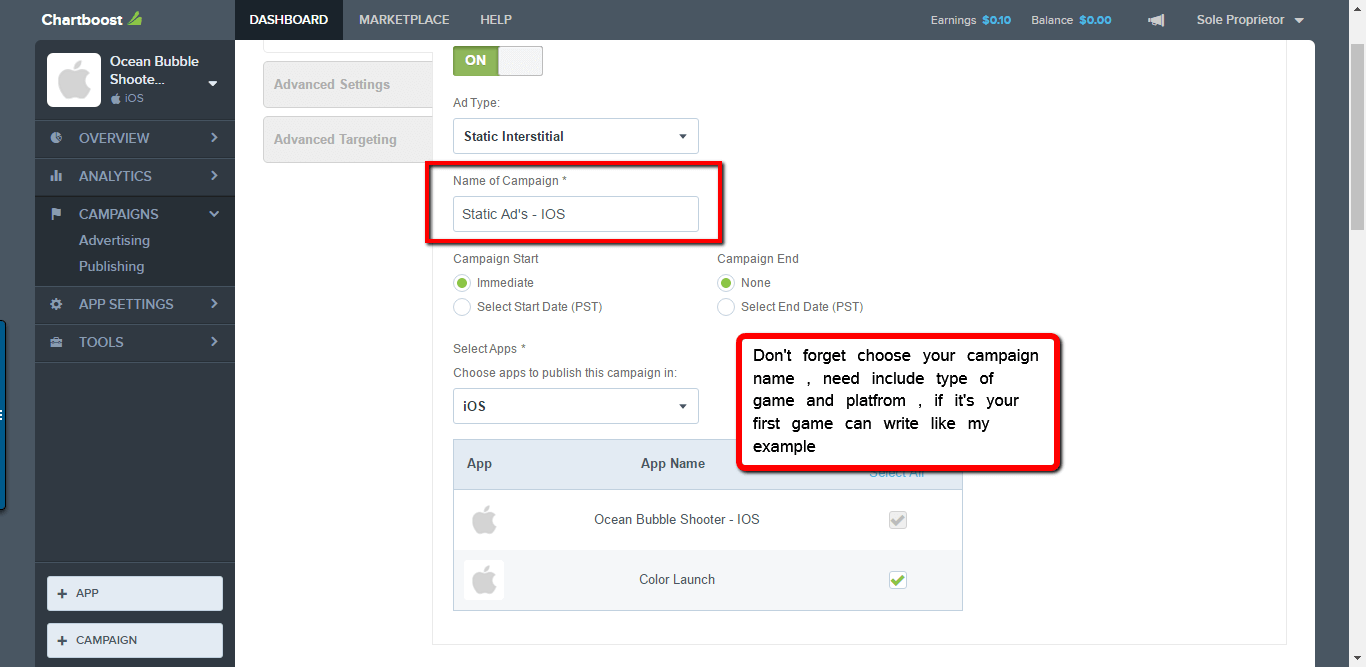Click the megaphone announcements icon
The height and width of the screenshot is (667, 1366).
pos(1155,20)
